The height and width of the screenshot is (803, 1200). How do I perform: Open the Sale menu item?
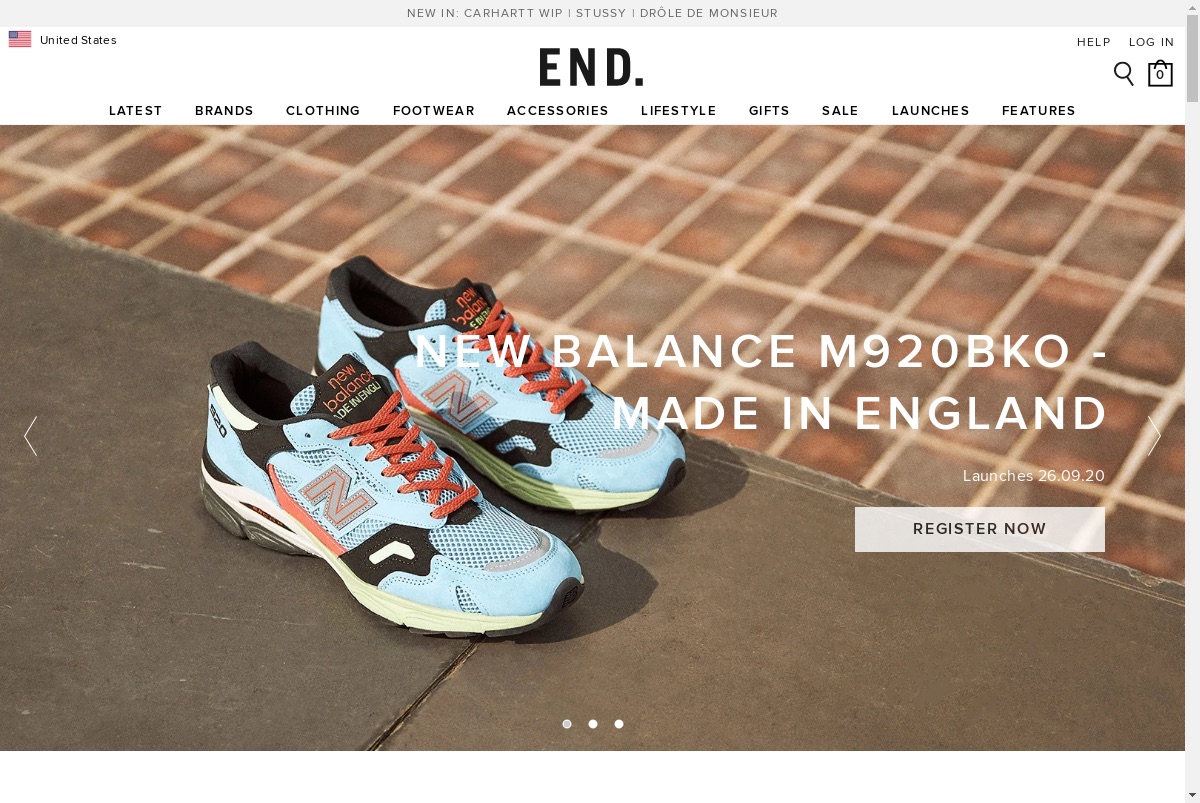840,111
